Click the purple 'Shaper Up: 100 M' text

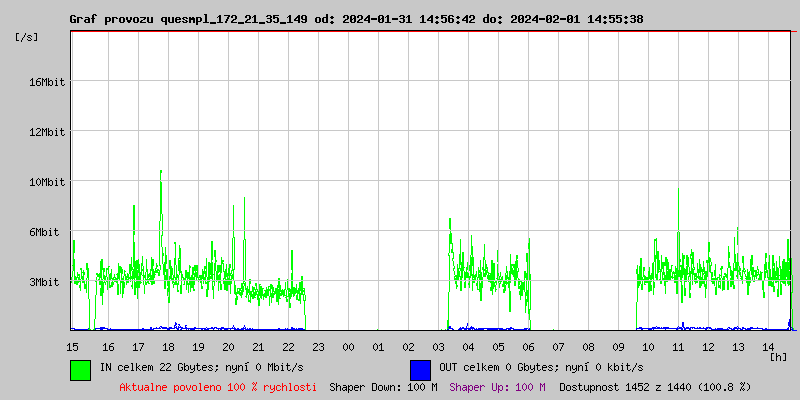point(497,387)
